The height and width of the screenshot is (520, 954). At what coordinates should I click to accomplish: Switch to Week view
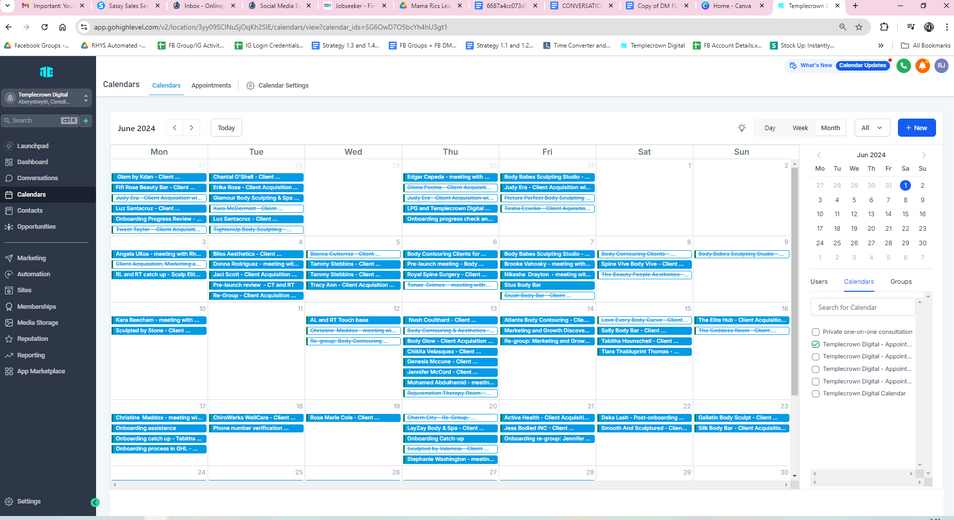(800, 128)
